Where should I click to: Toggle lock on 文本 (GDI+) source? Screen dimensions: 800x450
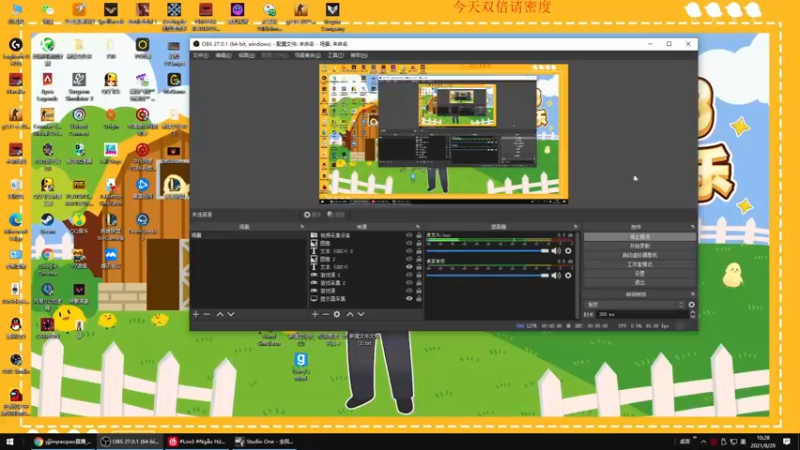(x=419, y=267)
